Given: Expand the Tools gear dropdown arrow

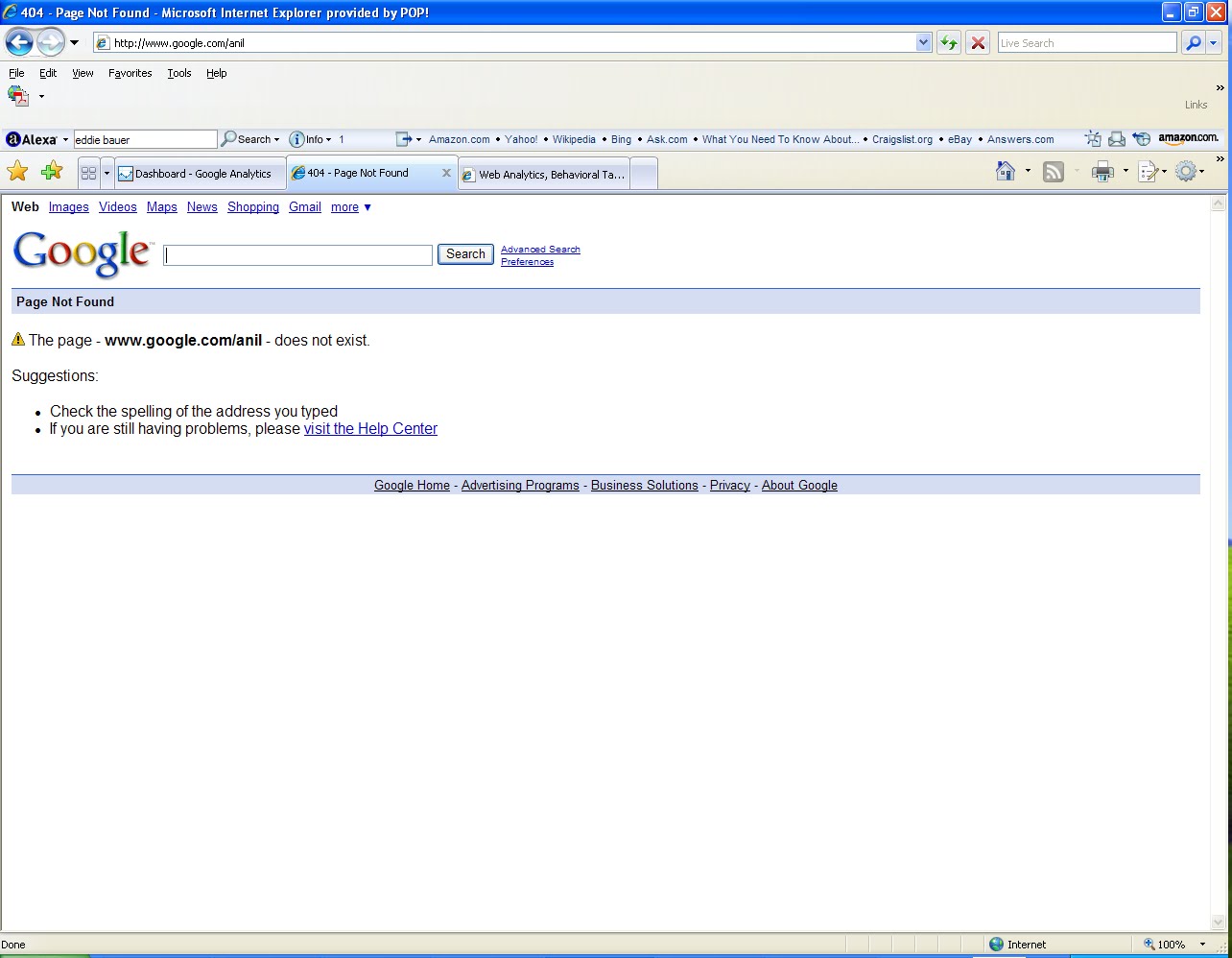Looking at the screenshot, I should click(x=1202, y=172).
